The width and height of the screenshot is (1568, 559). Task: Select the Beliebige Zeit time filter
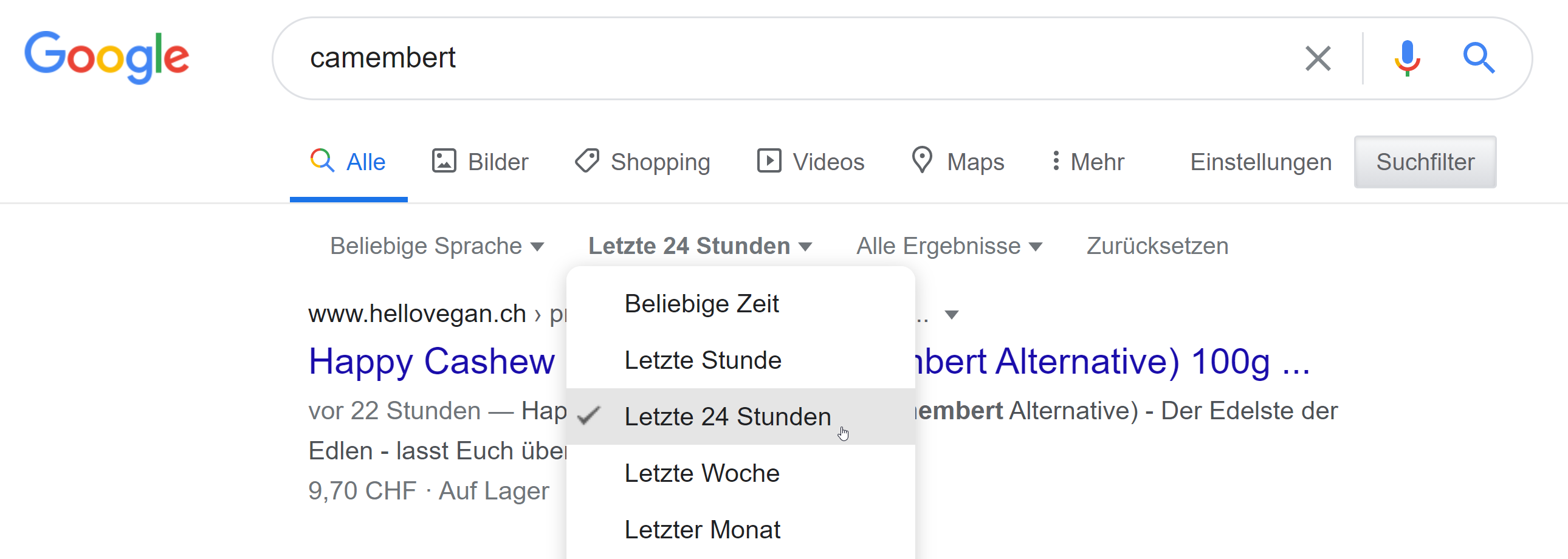(701, 303)
